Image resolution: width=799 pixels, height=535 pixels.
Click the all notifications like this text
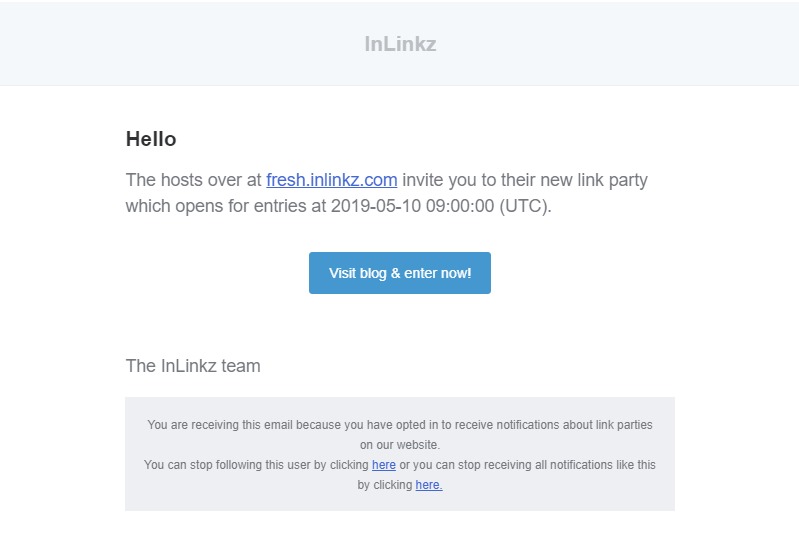584,465
